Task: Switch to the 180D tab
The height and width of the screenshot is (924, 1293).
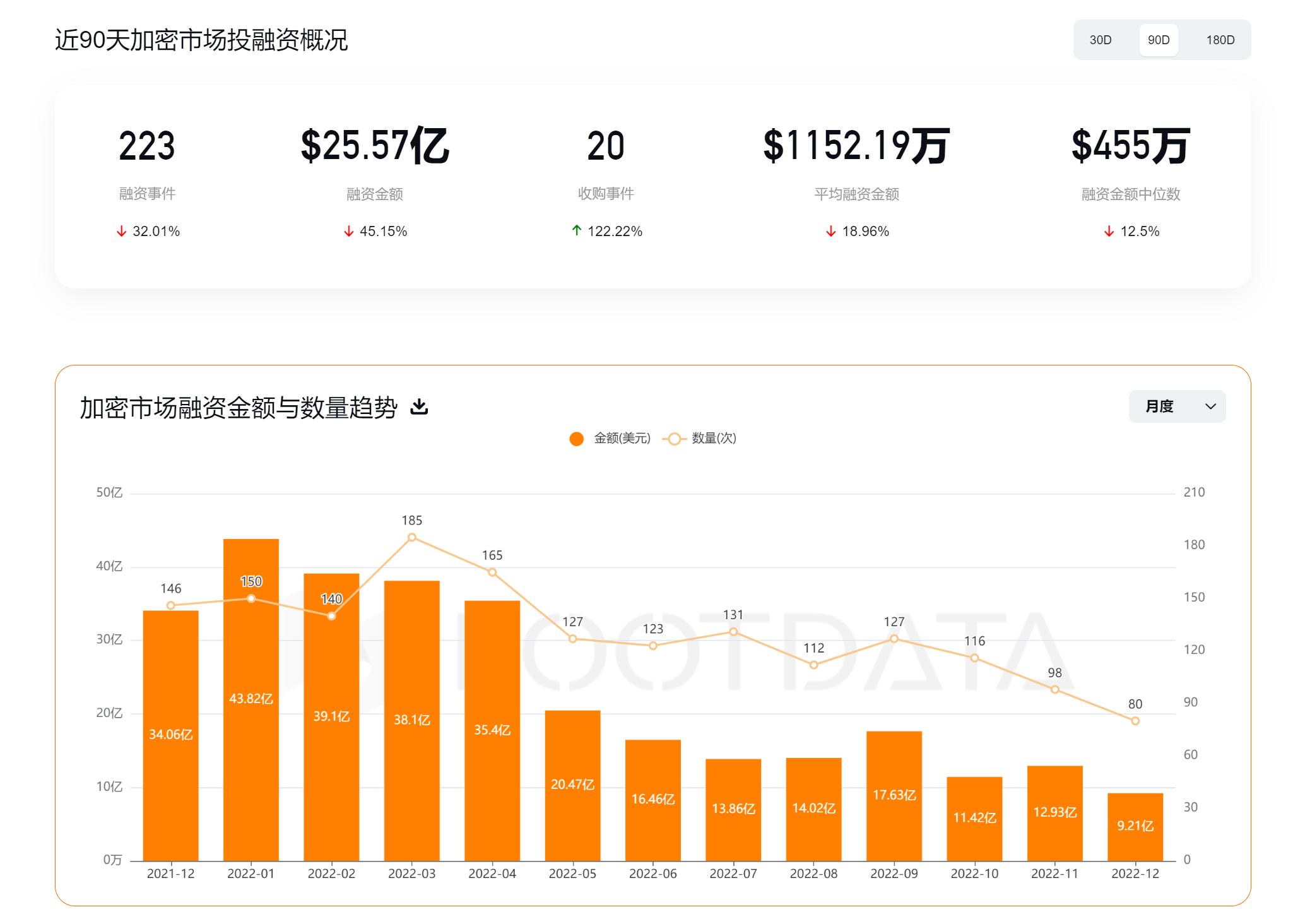Action: (x=1220, y=40)
